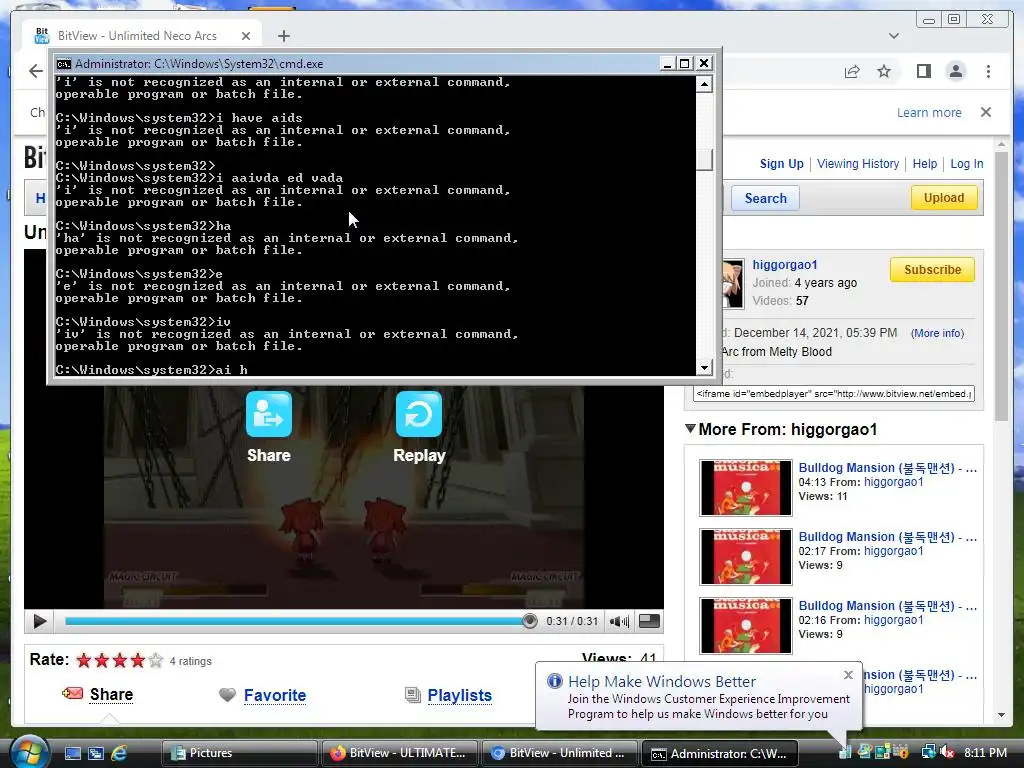This screenshot has height=768, width=1024.
Task: Click the Help link in BitView header
Action: 924,164
